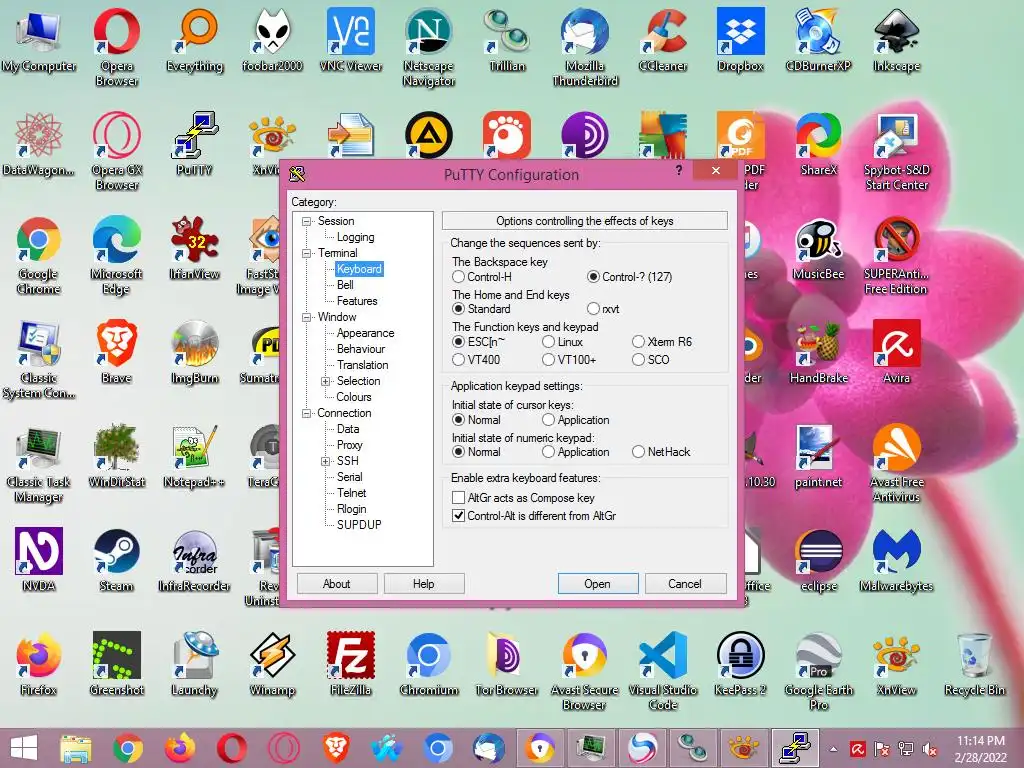Screen dimensions: 1024x768
Task: Open ShareX desktop shortcut
Action: [x=818, y=144]
